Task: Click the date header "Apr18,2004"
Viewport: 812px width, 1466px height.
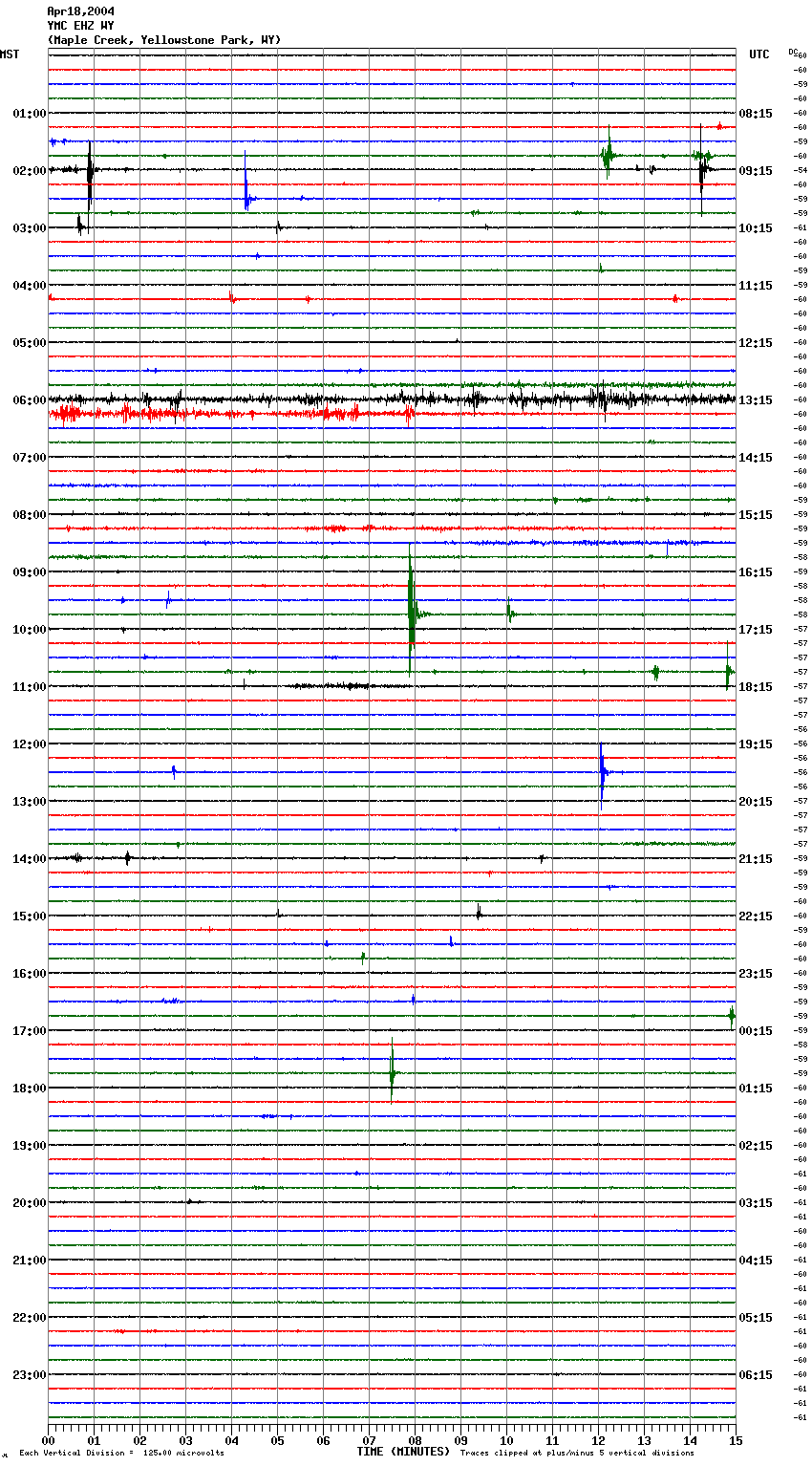Action: [x=81, y=11]
